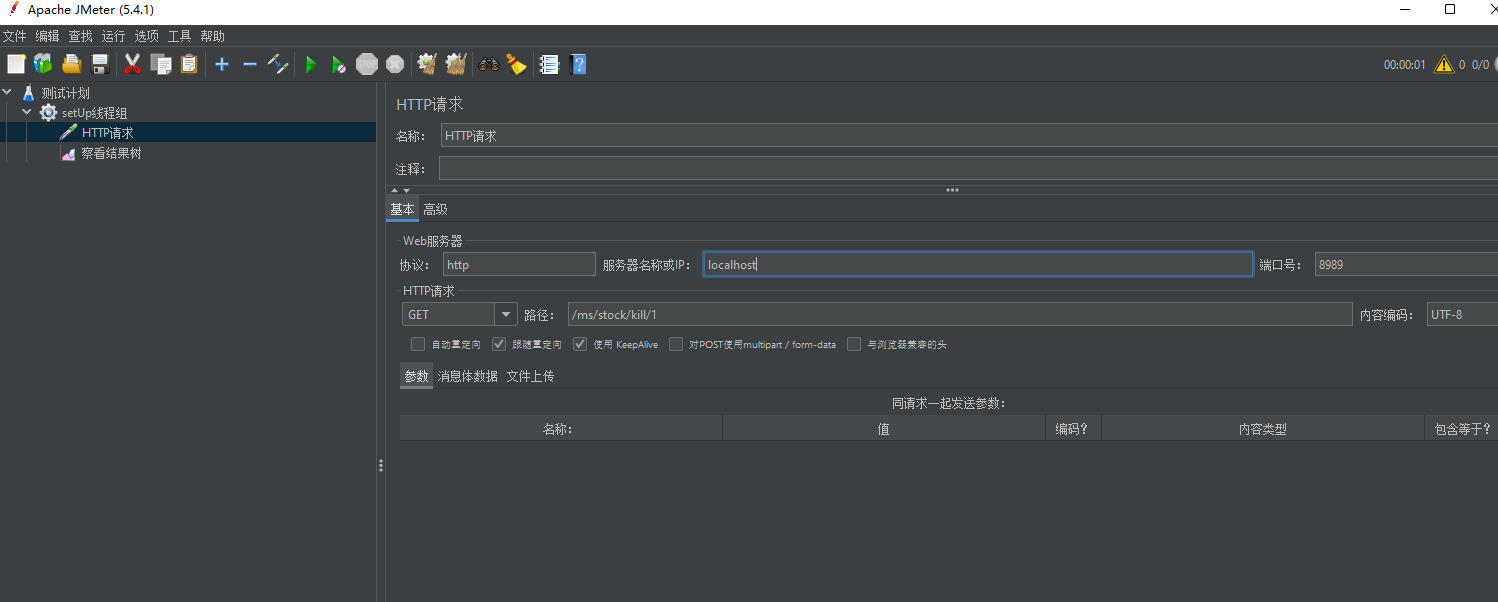
Task: Select the setUp线程组 gear icon
Action: 48,112
